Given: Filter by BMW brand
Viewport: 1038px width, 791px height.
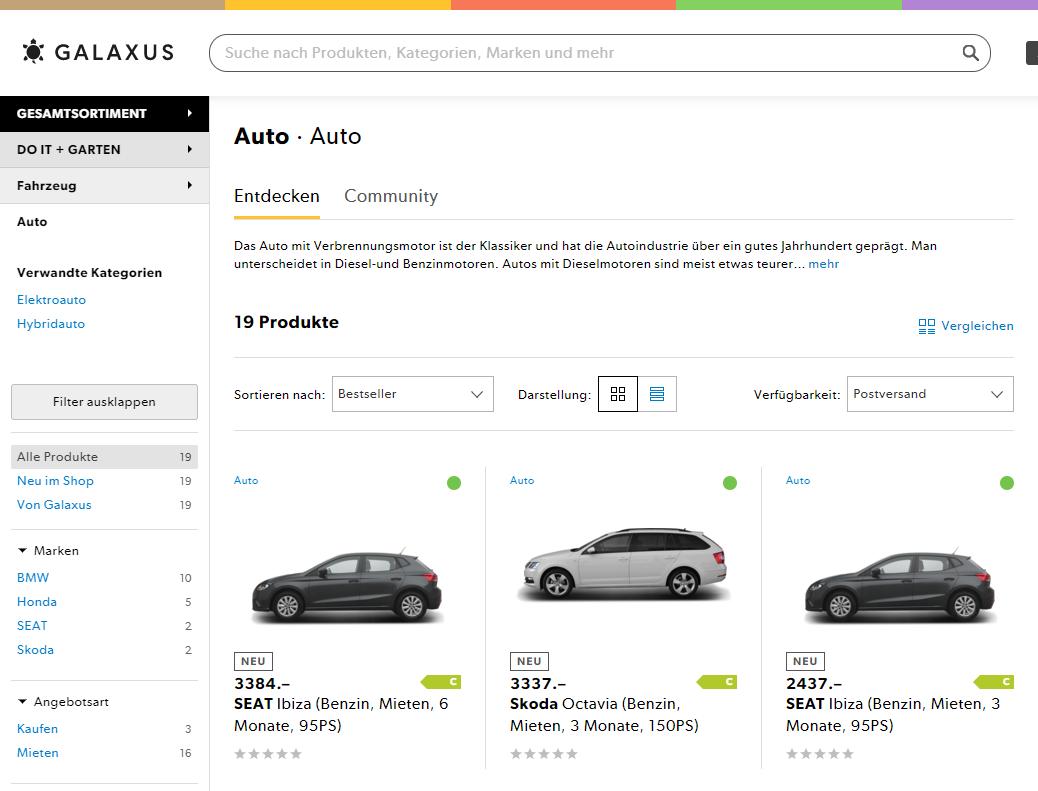Looking at the screenshot, I should coord(33,578).
